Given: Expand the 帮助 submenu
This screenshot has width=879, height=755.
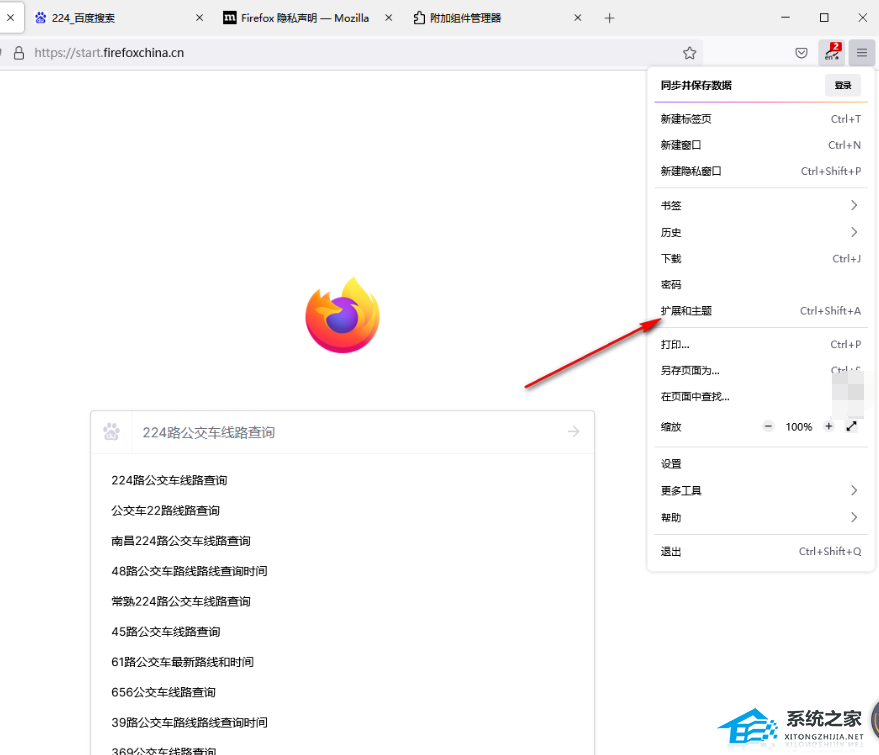Looking at the screenshot, I should point(761,517).
